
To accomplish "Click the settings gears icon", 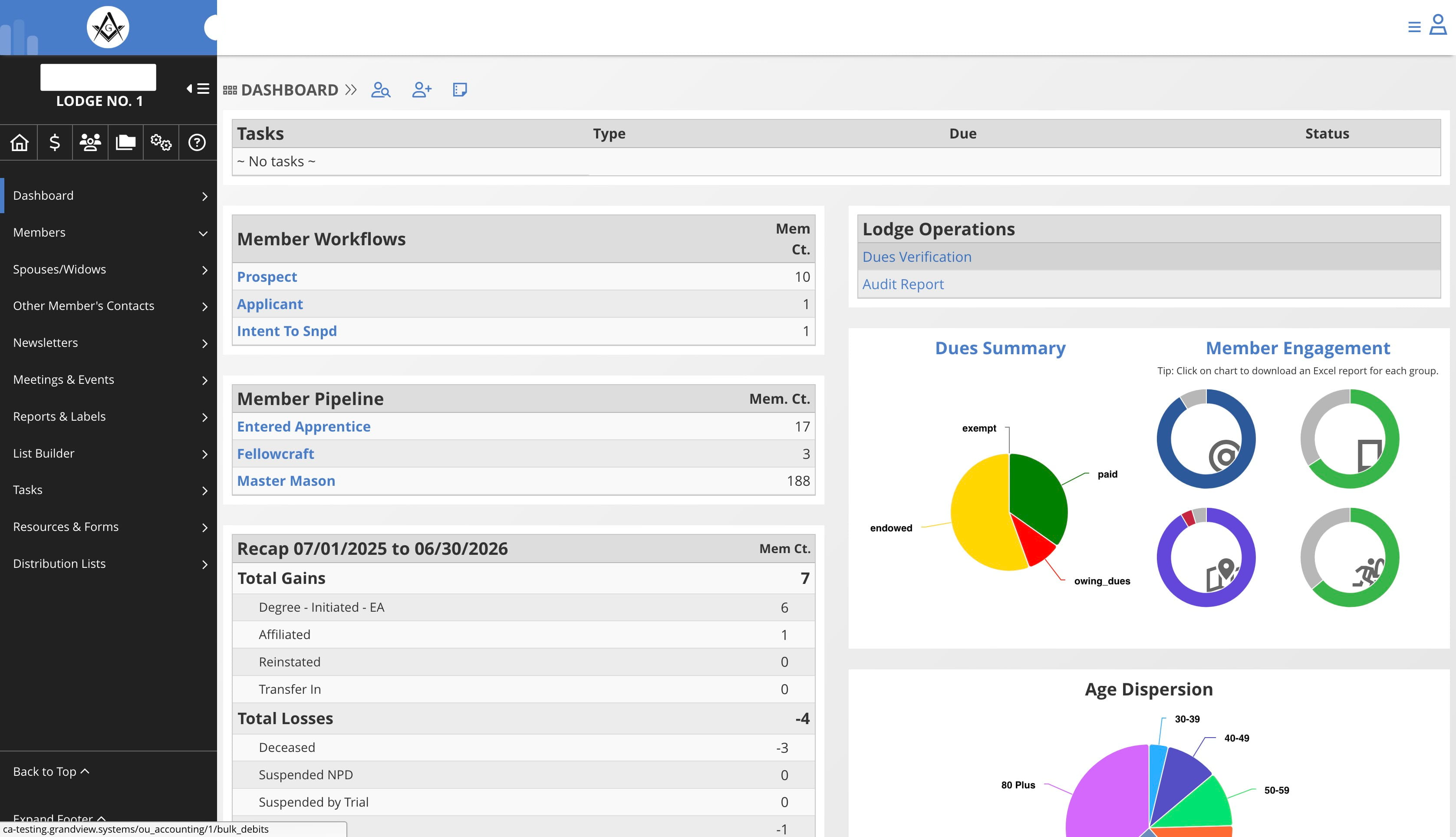I will click(161, 142).
